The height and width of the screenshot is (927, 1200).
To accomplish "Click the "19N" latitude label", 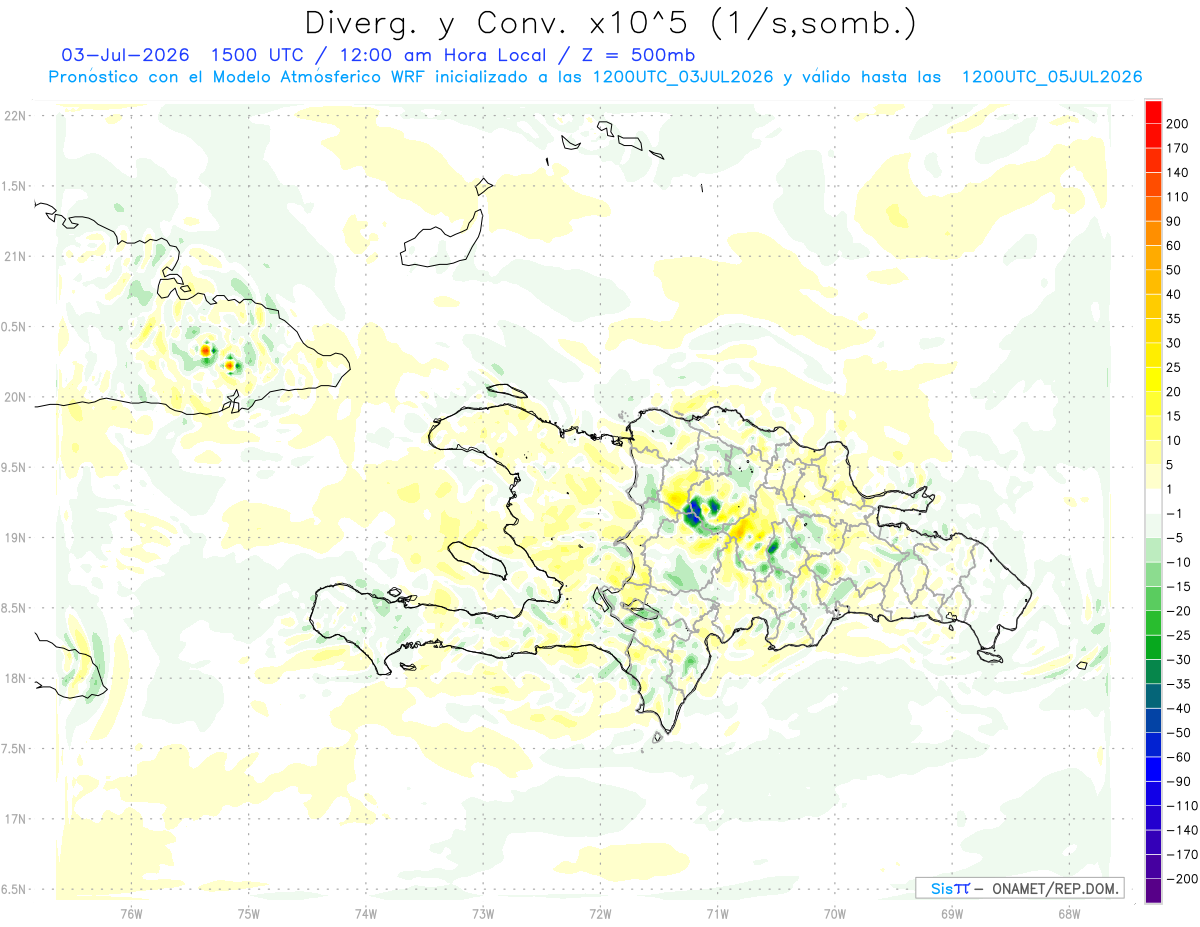I will click(15, 538).
